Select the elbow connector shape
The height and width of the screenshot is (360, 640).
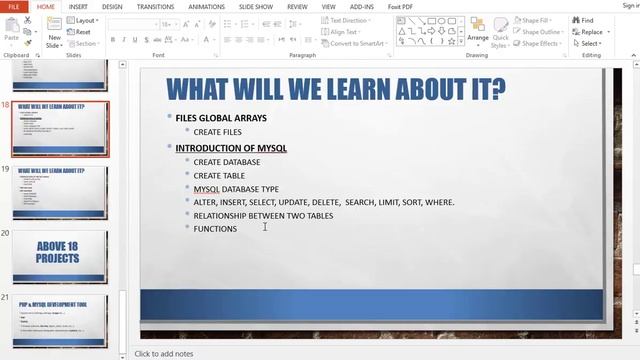412,31
